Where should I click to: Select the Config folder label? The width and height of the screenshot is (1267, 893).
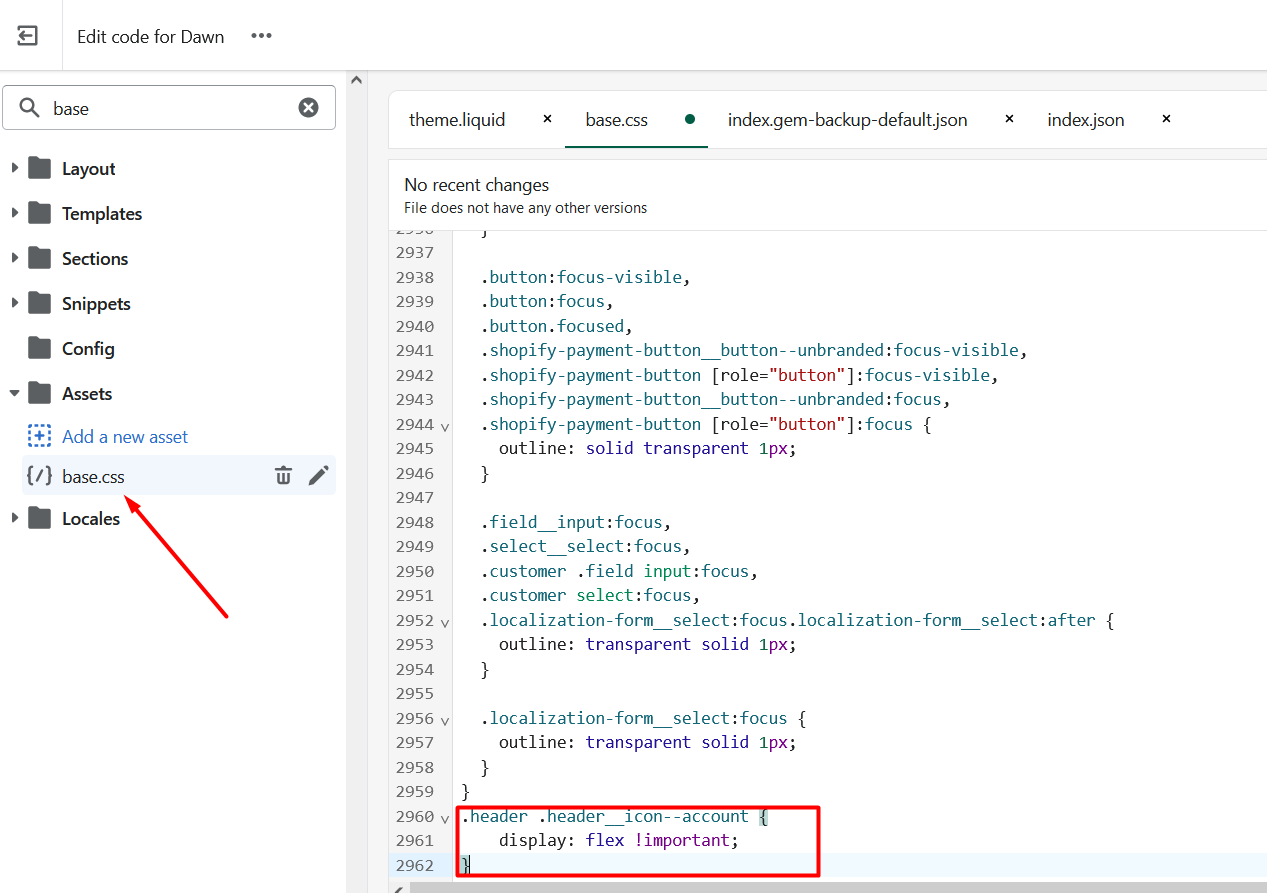[x=88, y=349]
